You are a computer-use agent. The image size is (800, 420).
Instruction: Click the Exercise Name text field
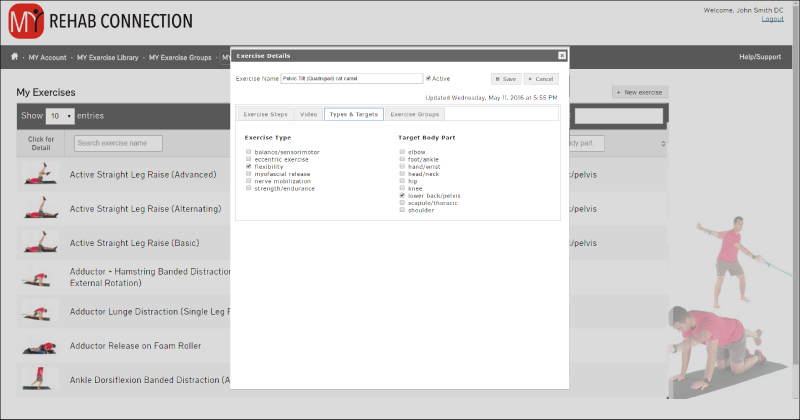coord(351,78)
